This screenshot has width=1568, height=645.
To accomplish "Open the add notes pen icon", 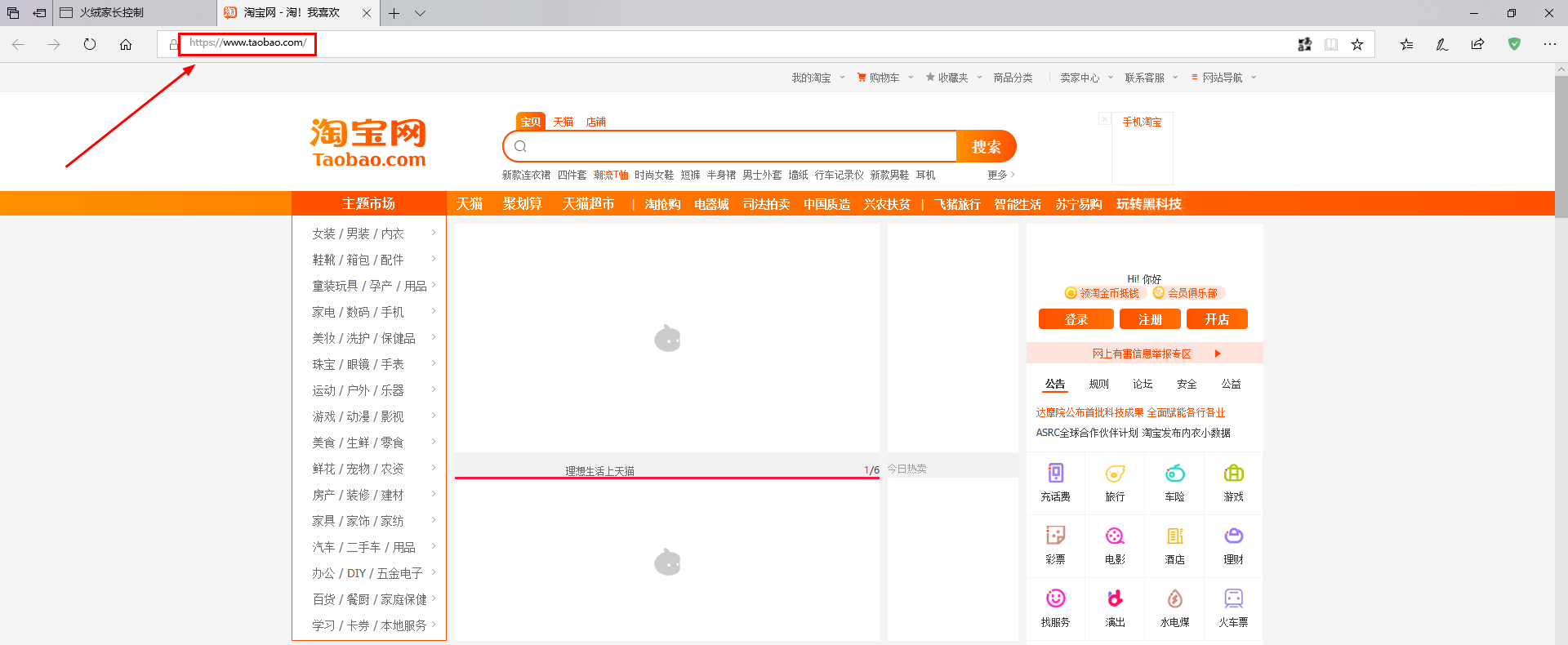I will coord(1442,44).
